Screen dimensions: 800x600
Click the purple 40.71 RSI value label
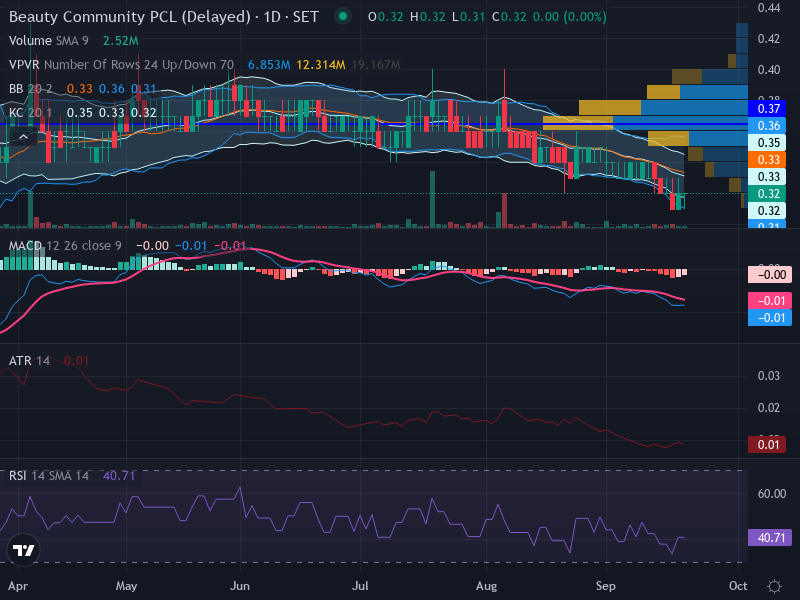click(x=770, y=538)
